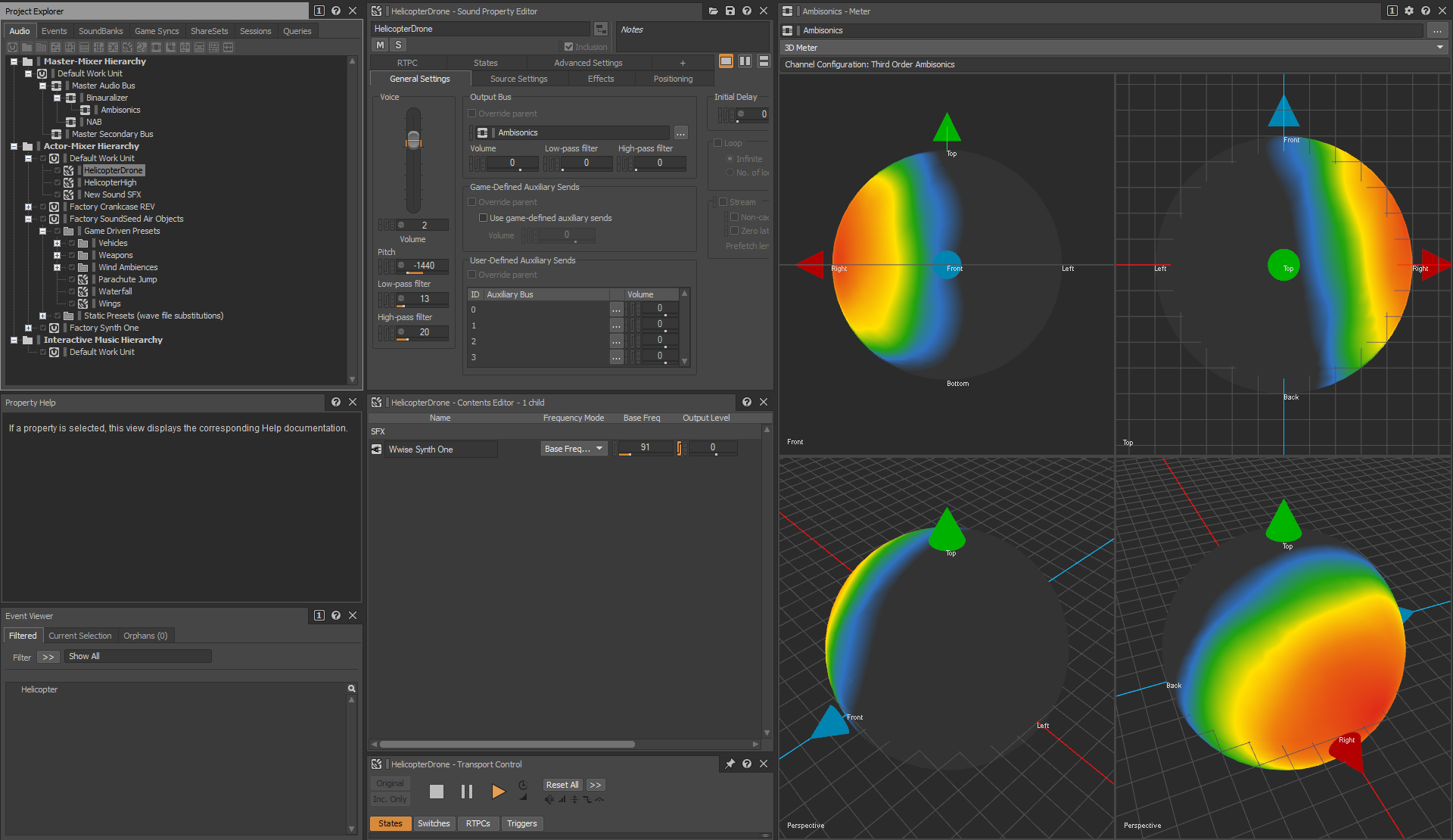The image size is (1453, 840).
Task: Expand the Vehicles folder
Action: pos(57,243)
